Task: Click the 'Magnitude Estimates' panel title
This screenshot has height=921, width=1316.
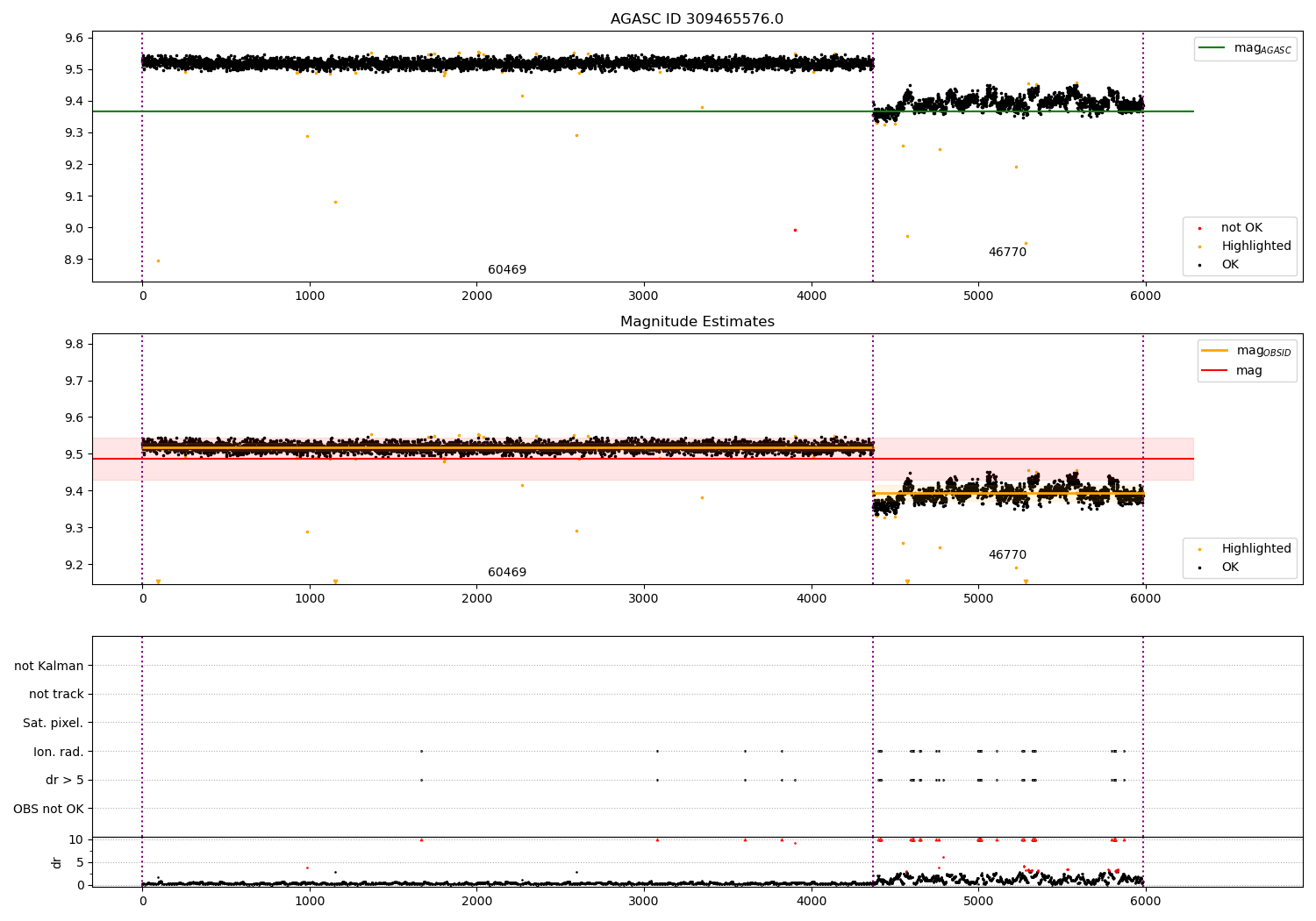Action: pos(697,322)
